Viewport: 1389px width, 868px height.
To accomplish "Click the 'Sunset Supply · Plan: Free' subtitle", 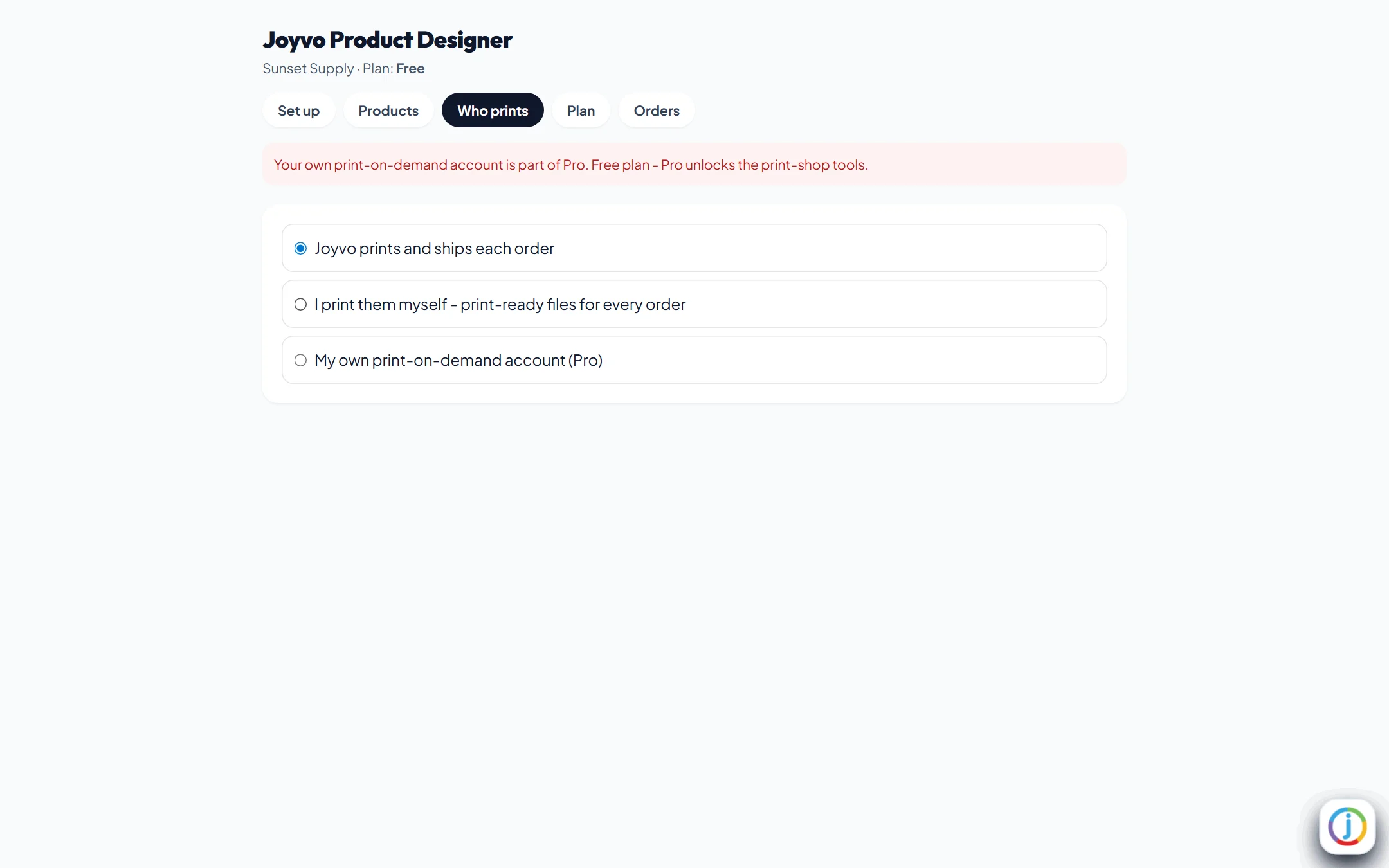I will 343,69.
